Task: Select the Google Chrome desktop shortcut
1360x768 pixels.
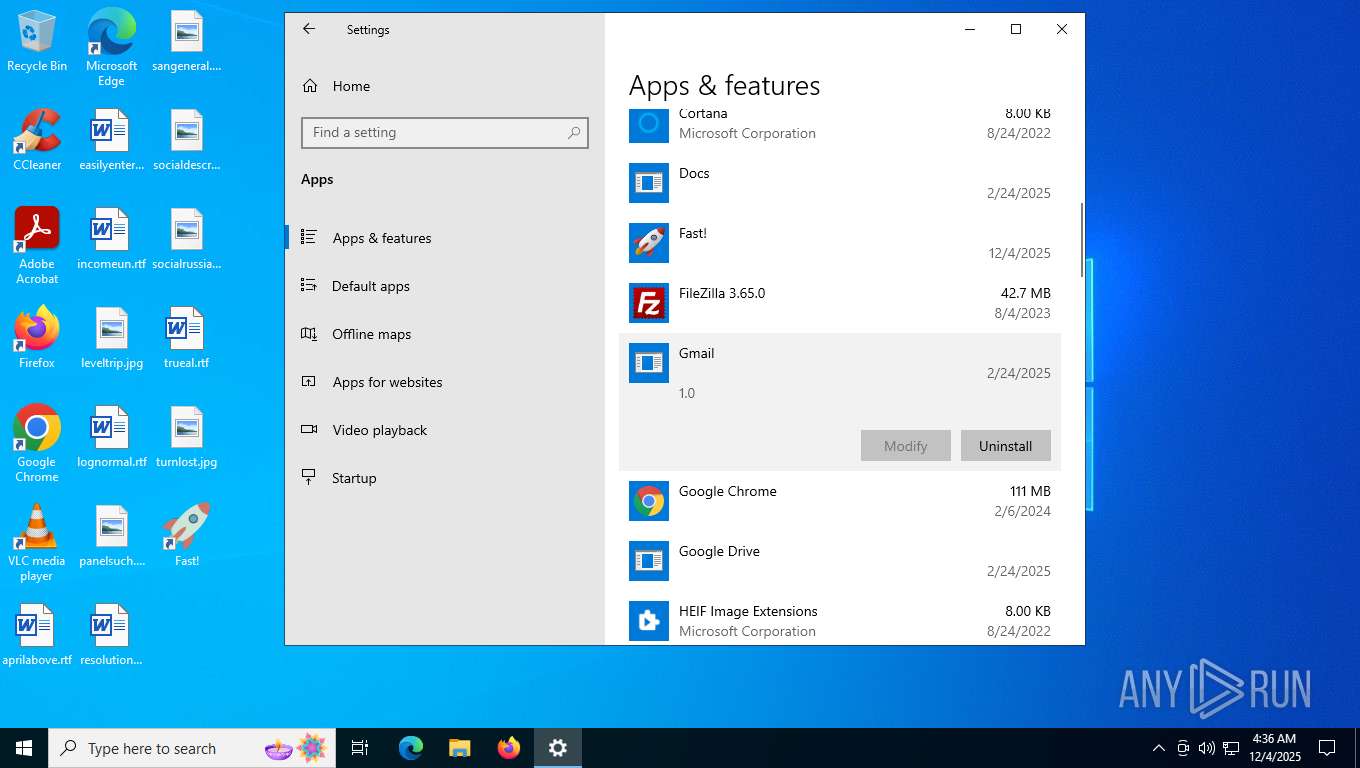Action: 37,443
